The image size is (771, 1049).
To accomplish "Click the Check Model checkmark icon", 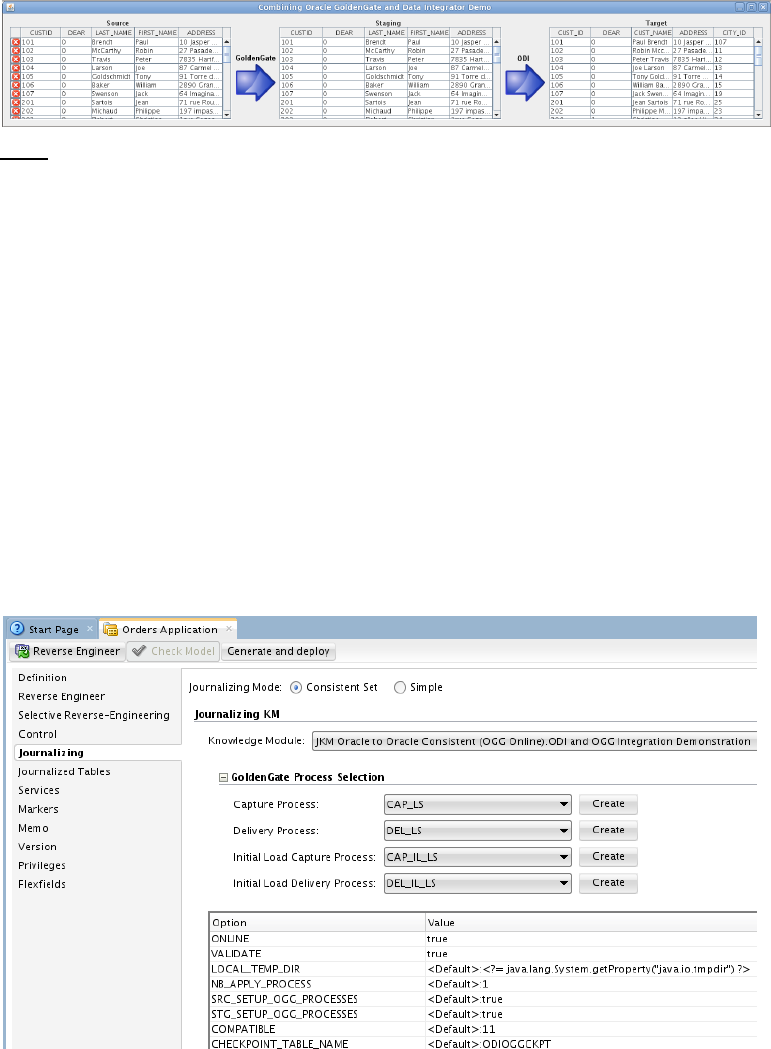I will click(139, 651).
